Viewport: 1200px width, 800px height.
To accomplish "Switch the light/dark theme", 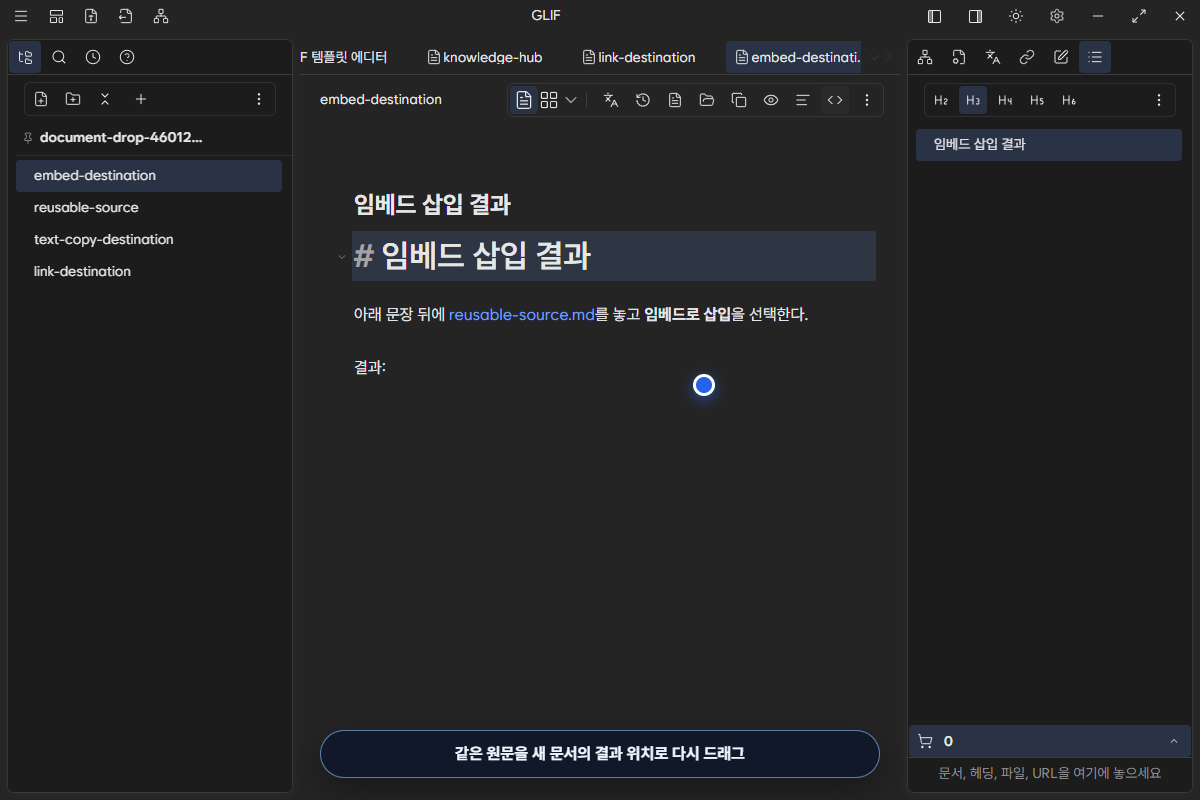I will (1016, 16).
